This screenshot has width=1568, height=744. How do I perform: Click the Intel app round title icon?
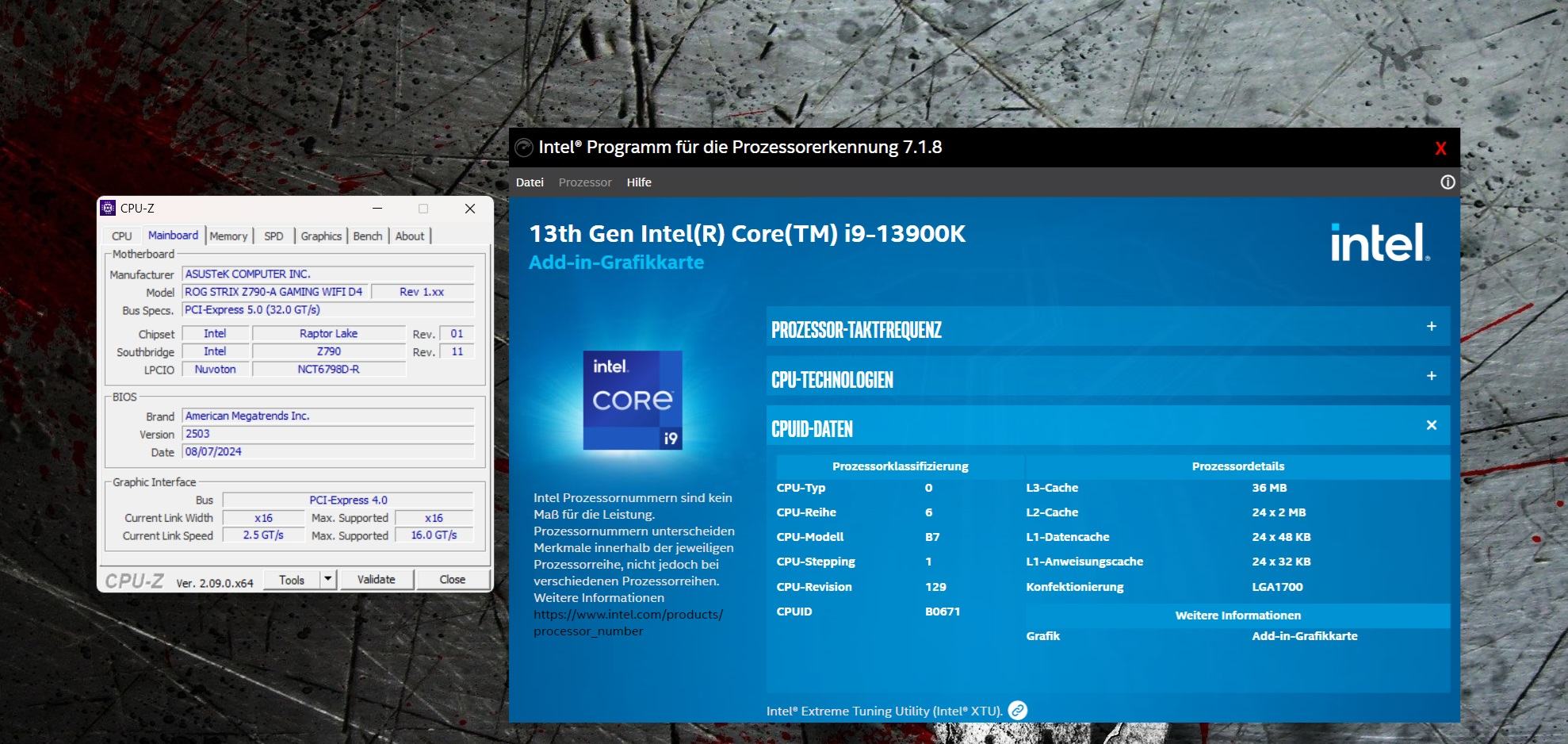coord(523,148)
